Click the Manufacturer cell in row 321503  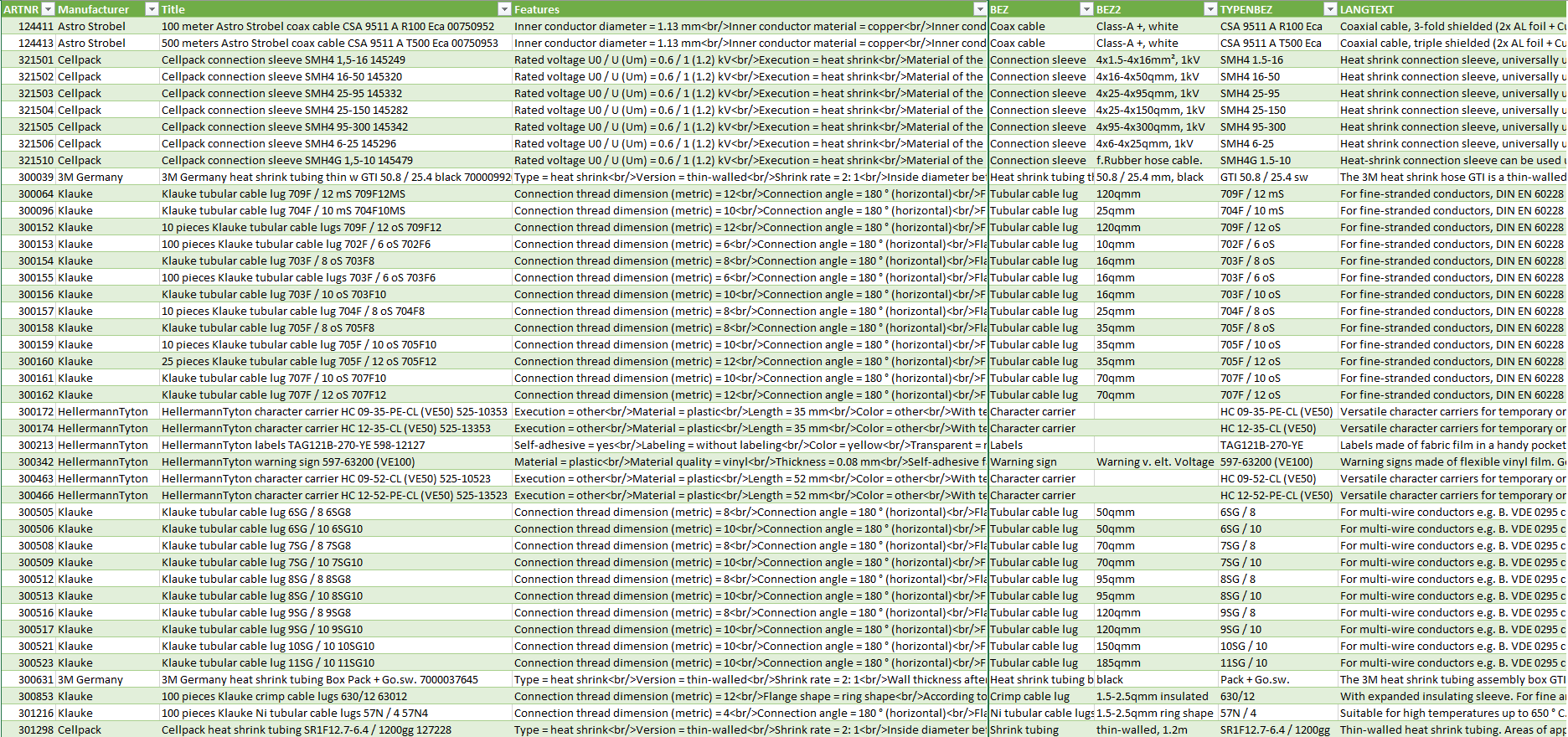107,93
